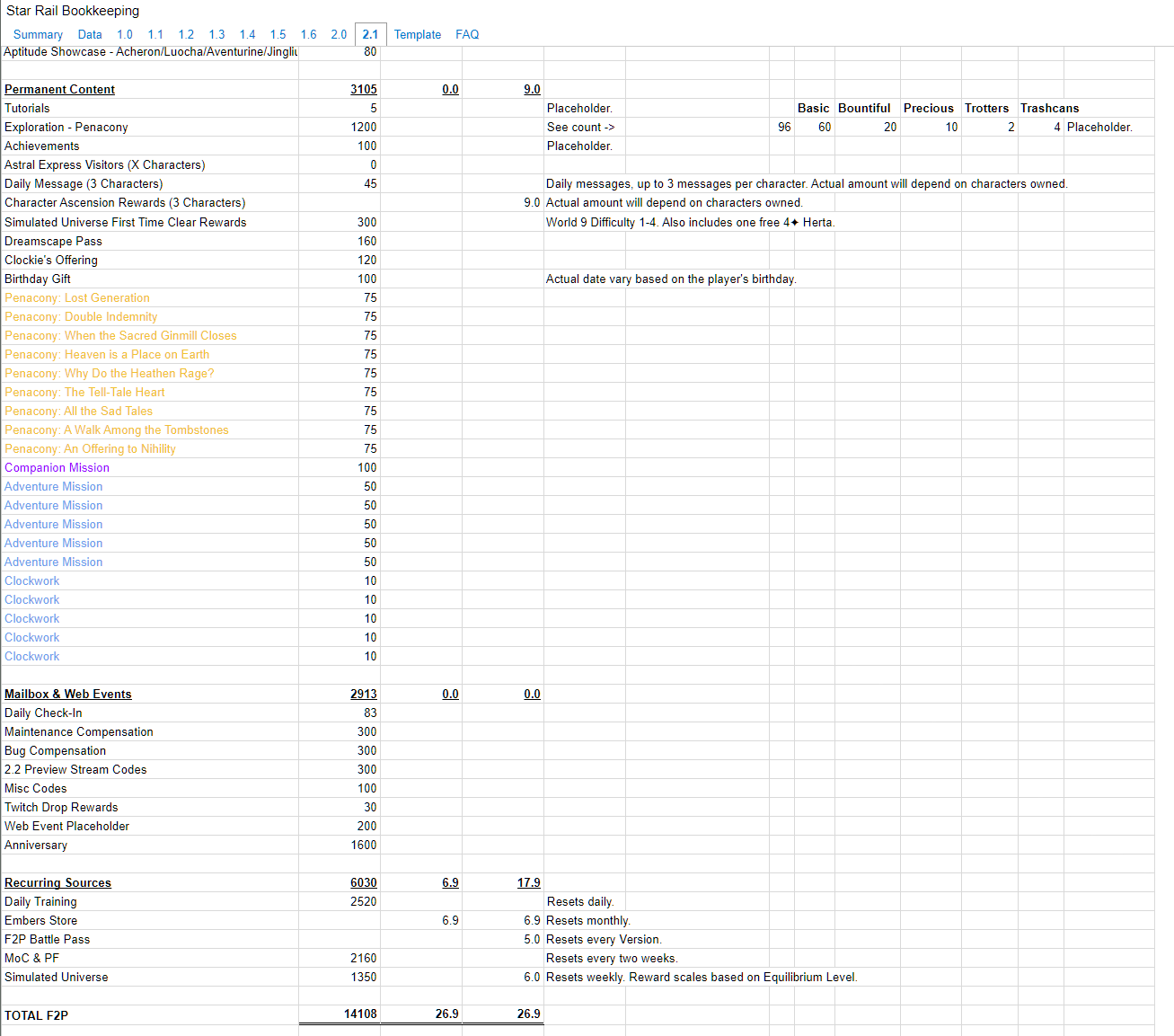Screen dimensions: 1174x1036
Task: Click the Tutorials row label
Action: tap(27, 108)
